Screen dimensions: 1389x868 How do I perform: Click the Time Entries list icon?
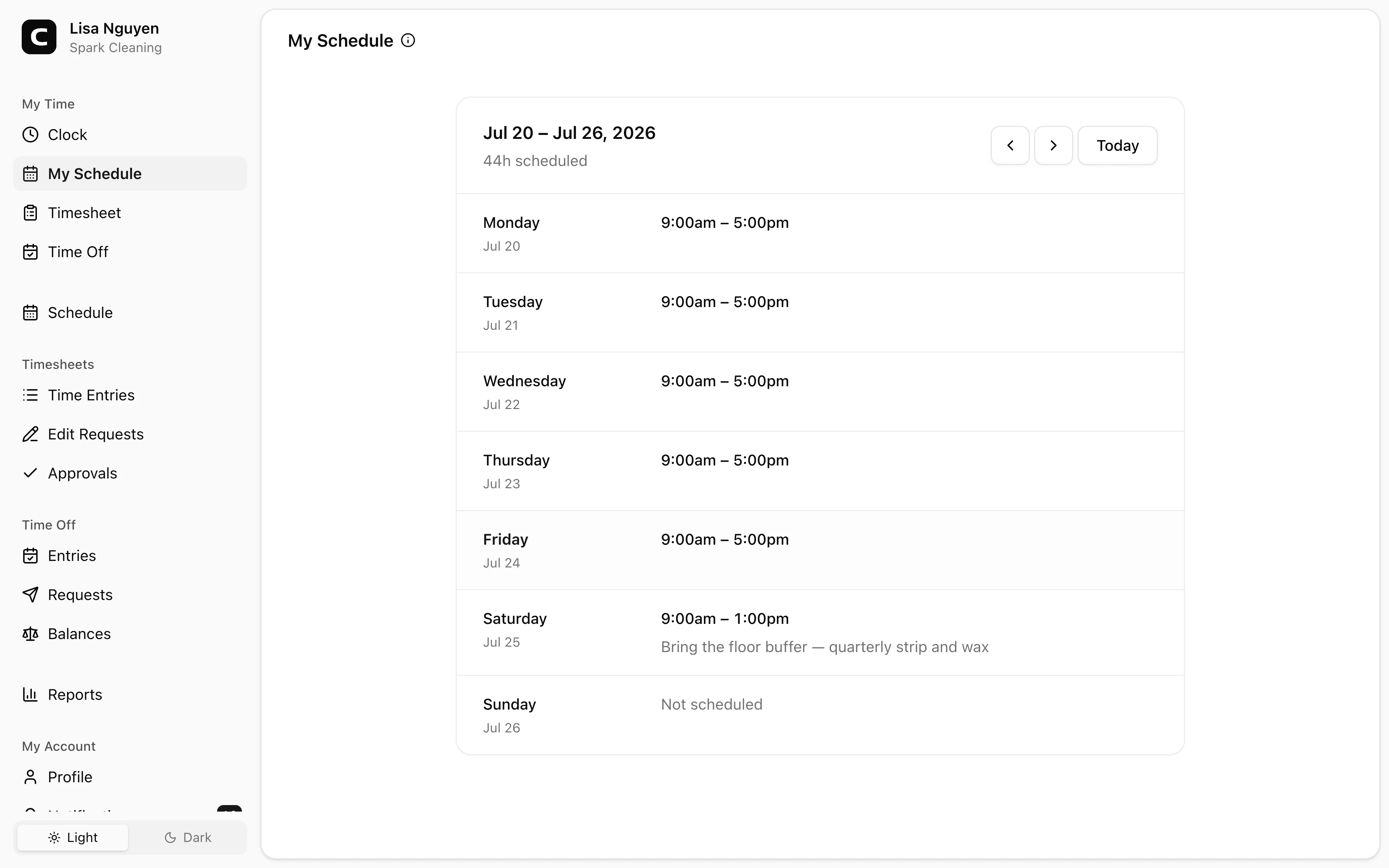click(30, 396)
